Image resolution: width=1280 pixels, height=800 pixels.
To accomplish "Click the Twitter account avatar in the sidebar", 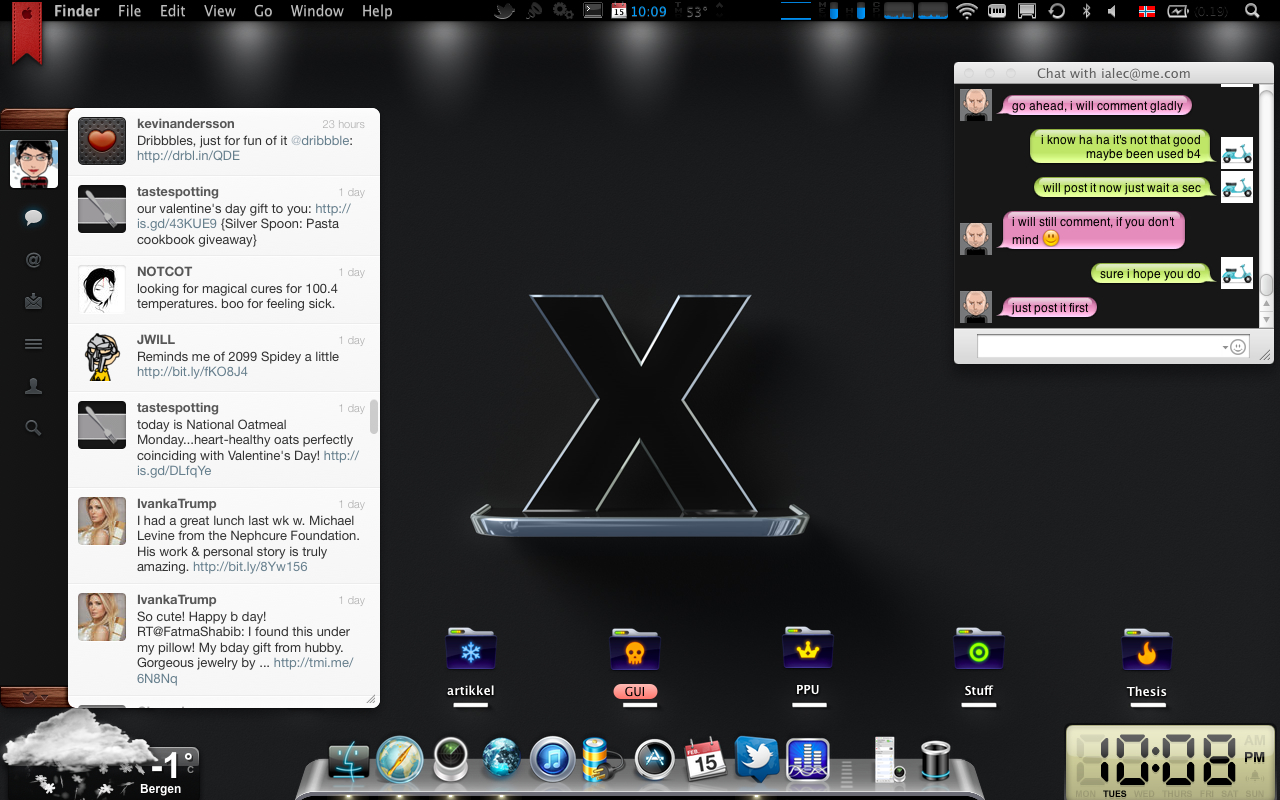I will [34, 164].
